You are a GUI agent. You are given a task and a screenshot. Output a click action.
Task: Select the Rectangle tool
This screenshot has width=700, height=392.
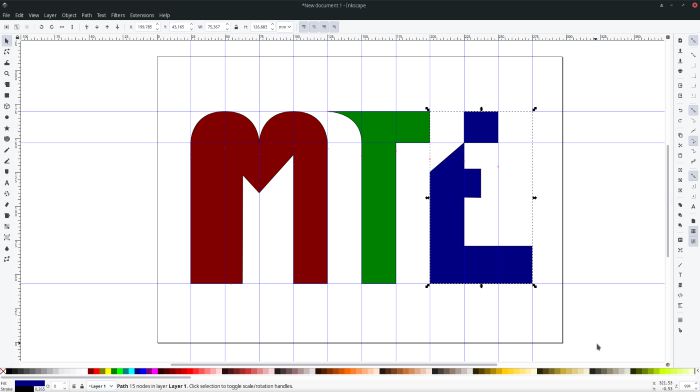tap(7, 96)
